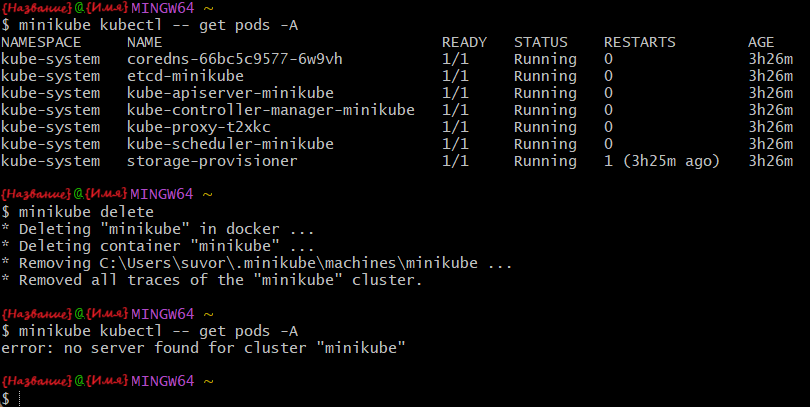Click the storage-provisioner pod name
Viewport: 810px width, 407px height.
coord(211,161)
